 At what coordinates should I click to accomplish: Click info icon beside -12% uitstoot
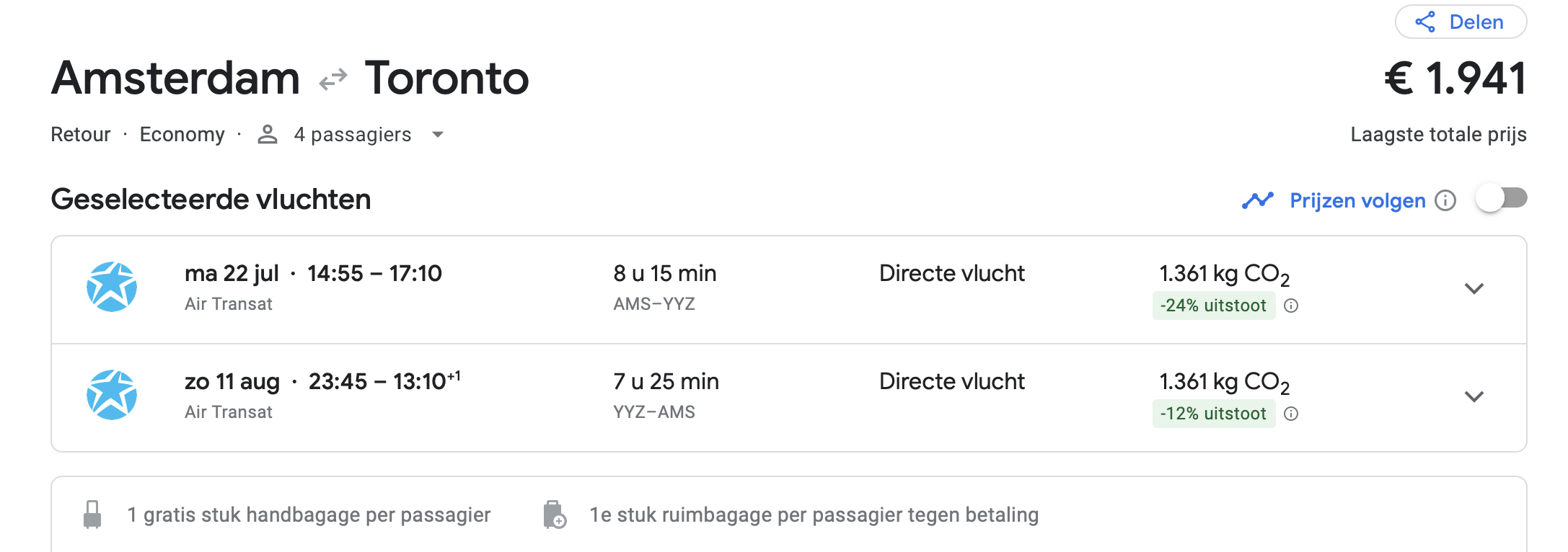click(1291, 414)
